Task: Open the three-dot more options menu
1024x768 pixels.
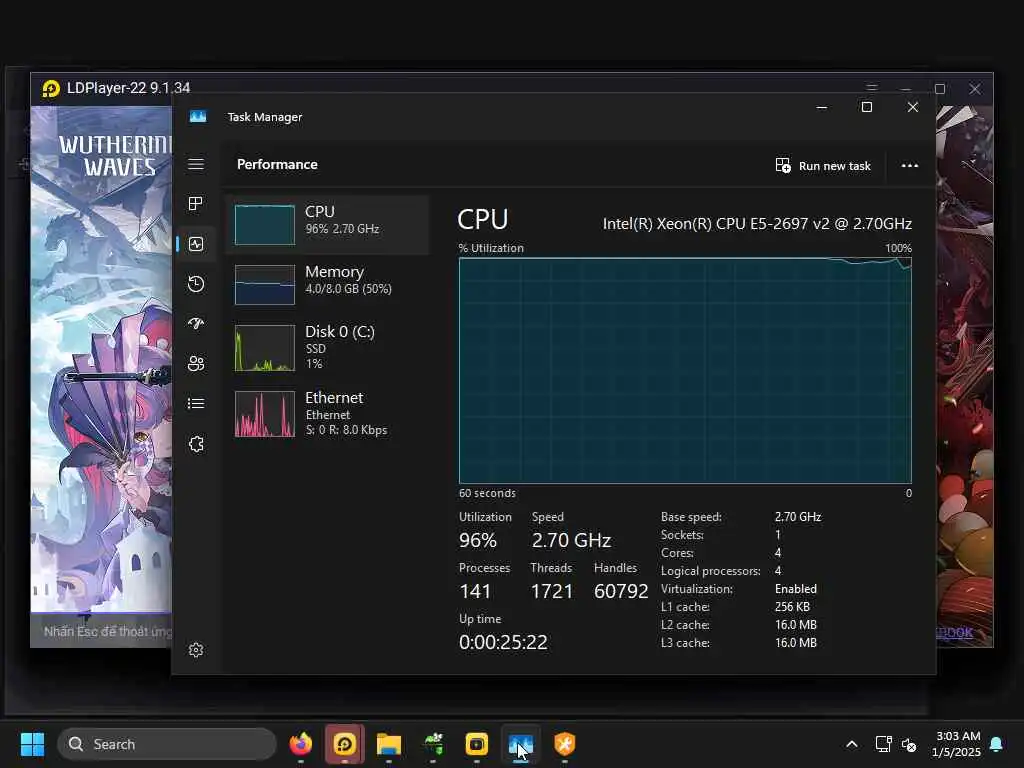Action: (x=910, y=166)
